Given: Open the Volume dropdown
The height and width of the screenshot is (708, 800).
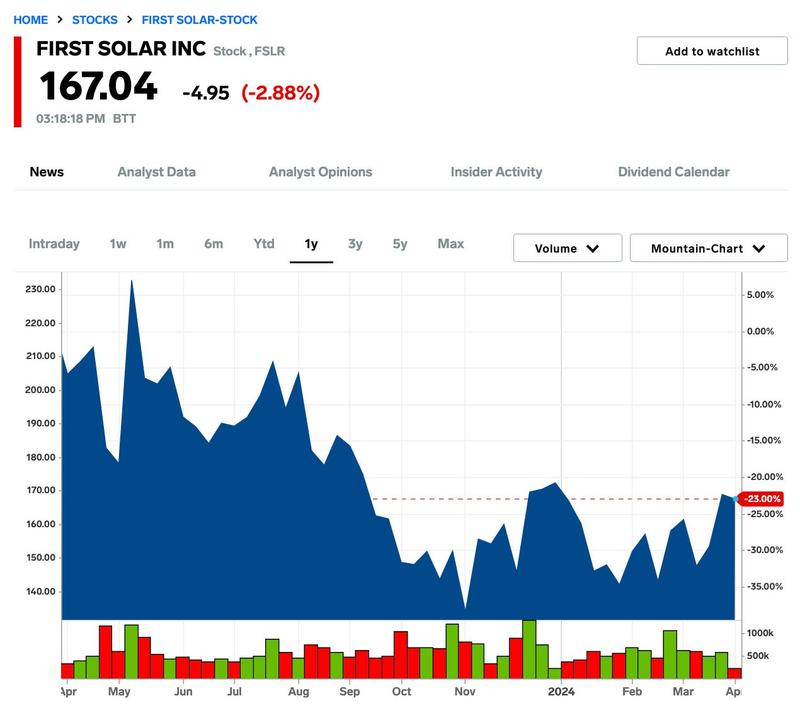Looking at the screenshot, I should (567, 248).
